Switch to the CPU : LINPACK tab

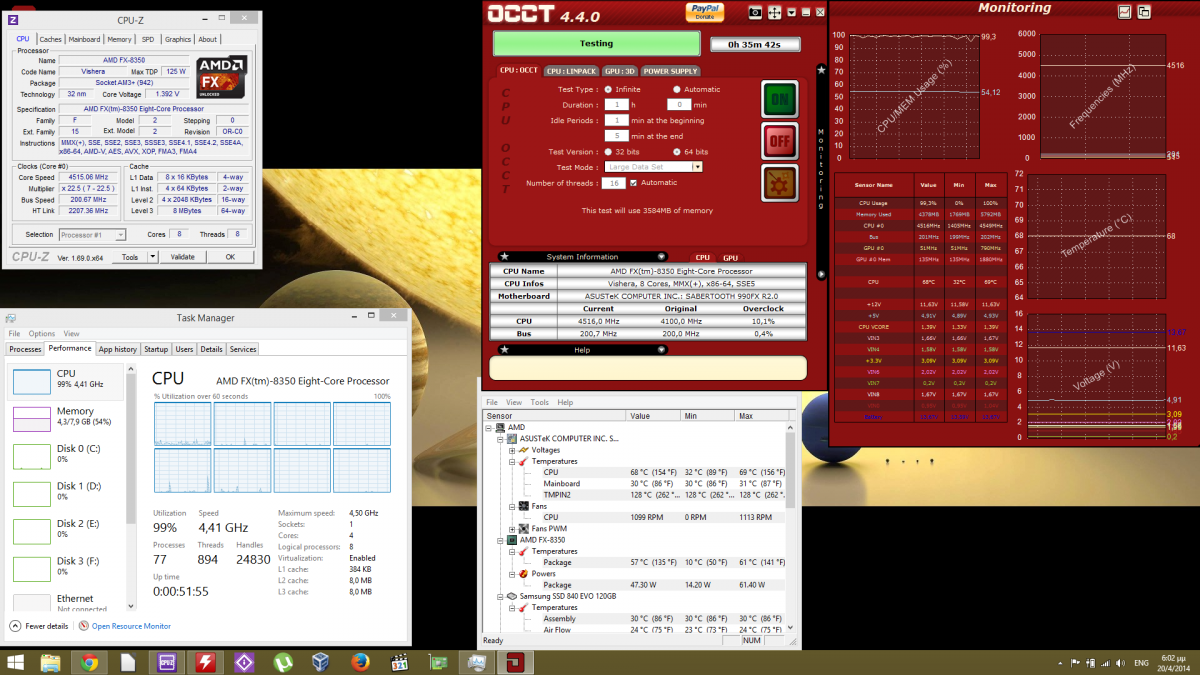[x=569, y=71]
